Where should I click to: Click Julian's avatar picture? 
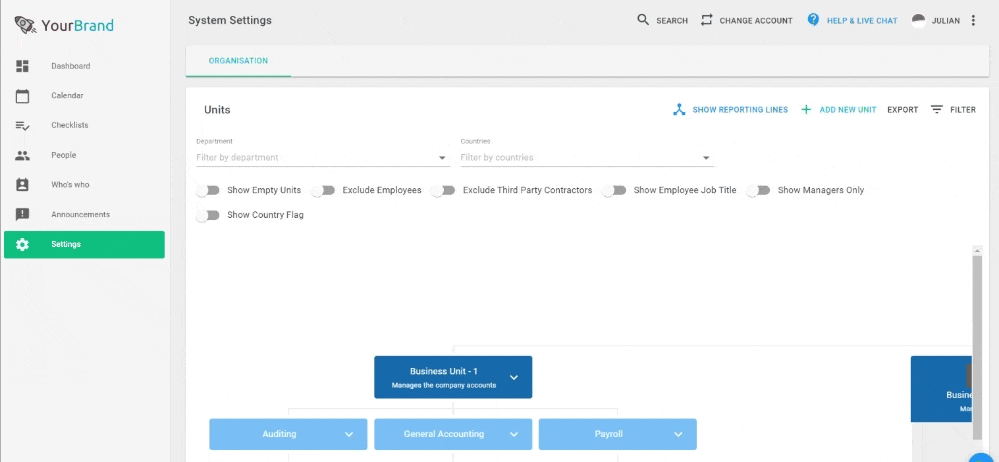coord(918,20)
